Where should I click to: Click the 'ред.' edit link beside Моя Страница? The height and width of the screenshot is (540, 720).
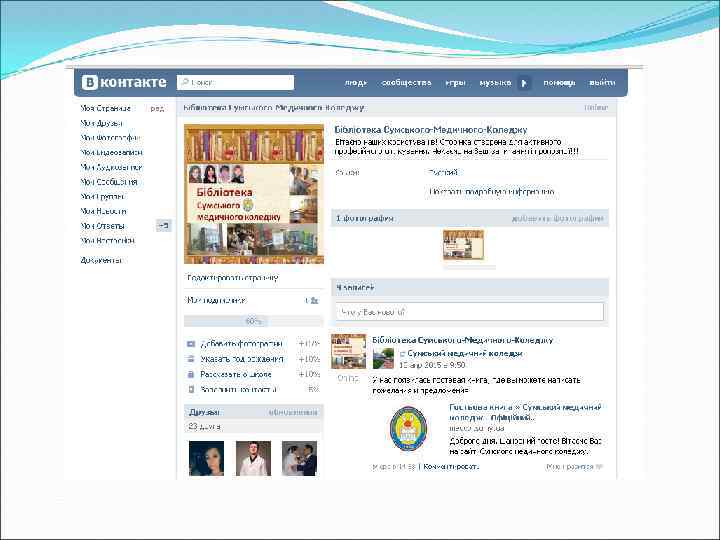click(157, 108)
